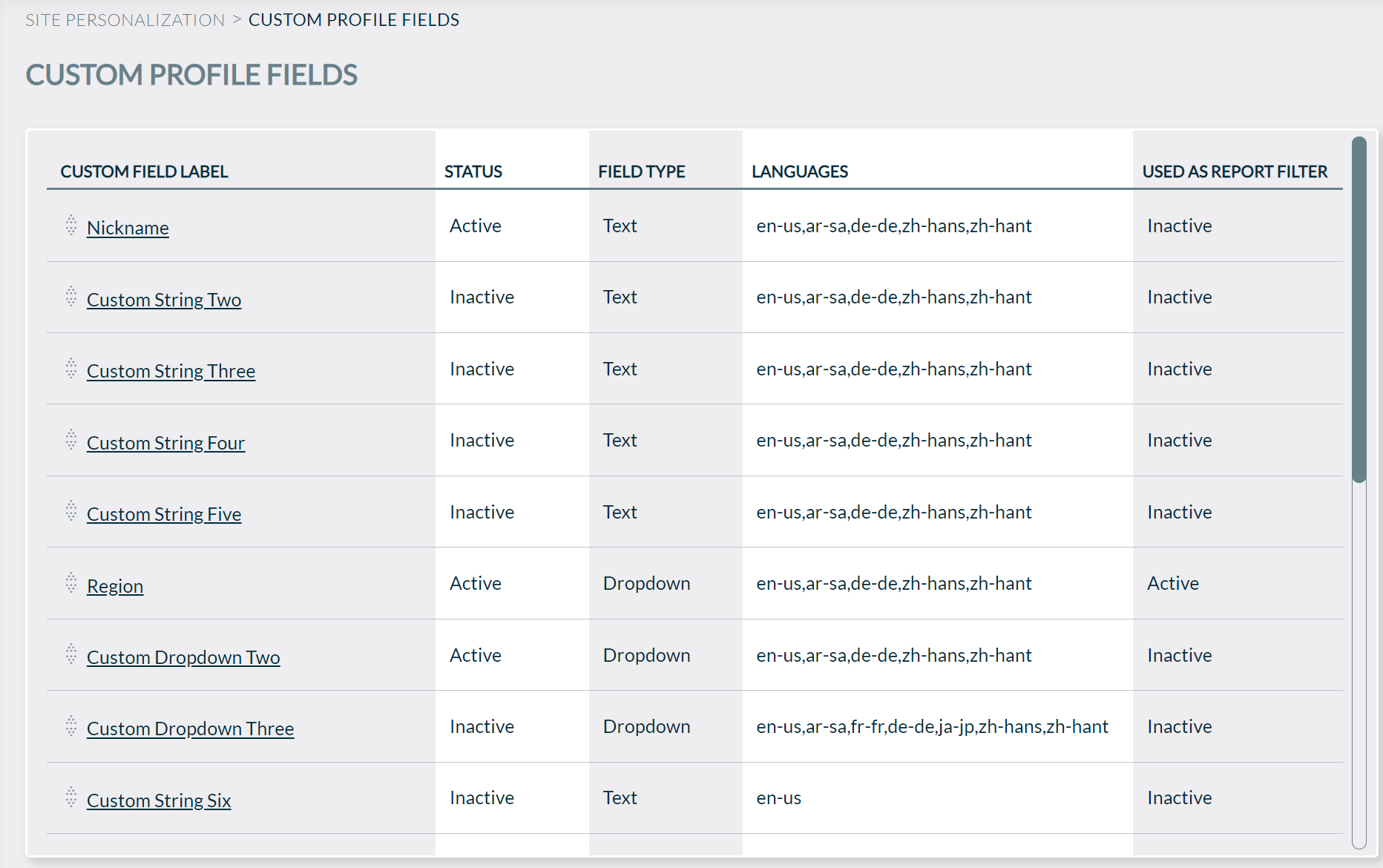Click the STATUS column header

coord(473,171)
